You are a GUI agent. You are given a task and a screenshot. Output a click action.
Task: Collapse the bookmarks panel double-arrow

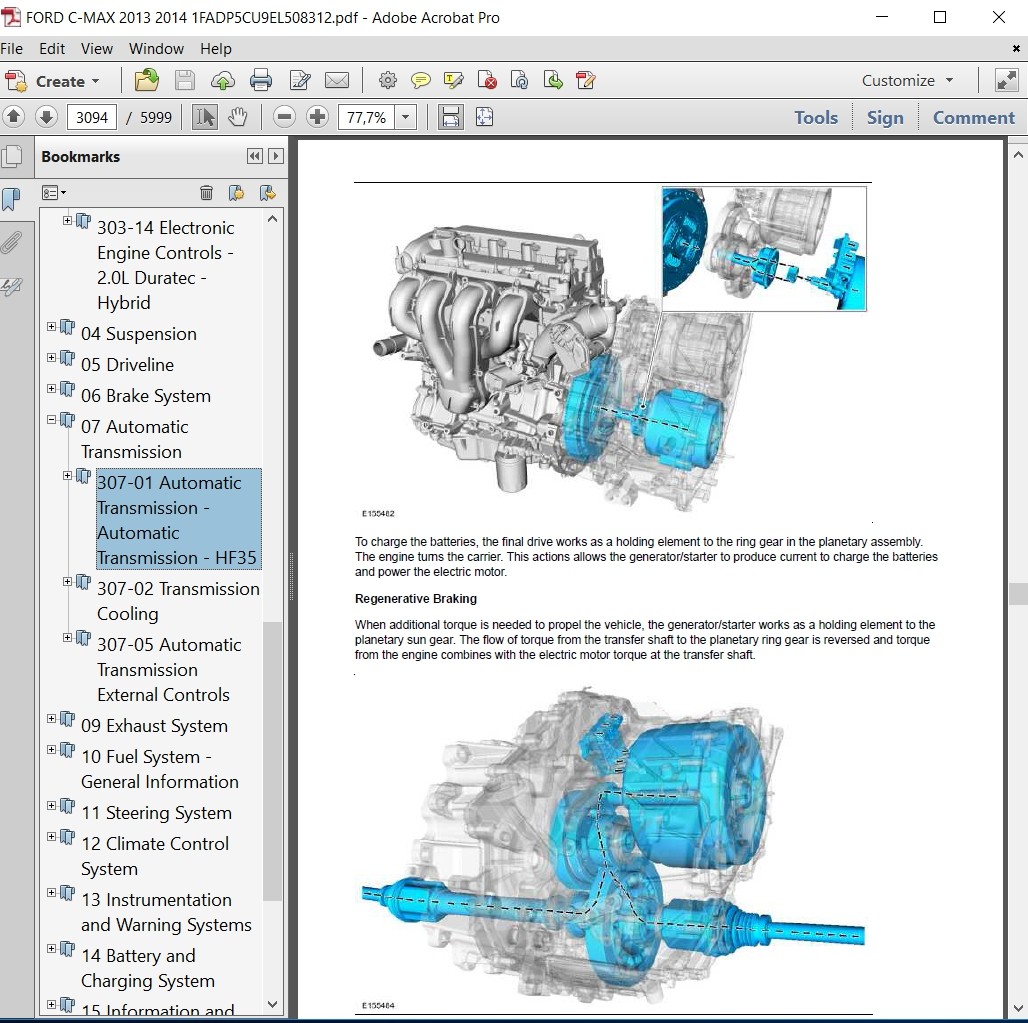(x=254, y=156)
